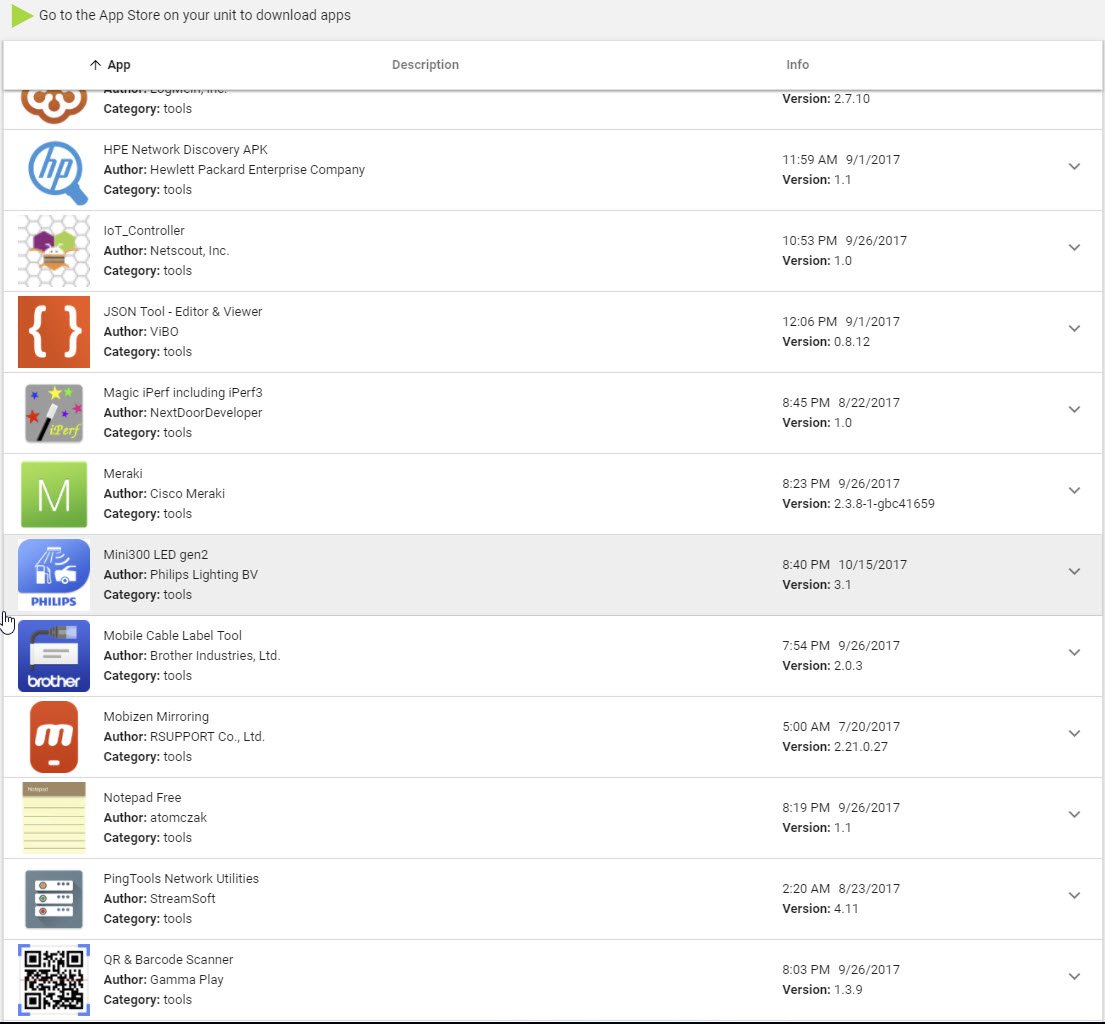
Task: Select the Philips Mini300 LED gen2 icon
Action: click(54, 575)
